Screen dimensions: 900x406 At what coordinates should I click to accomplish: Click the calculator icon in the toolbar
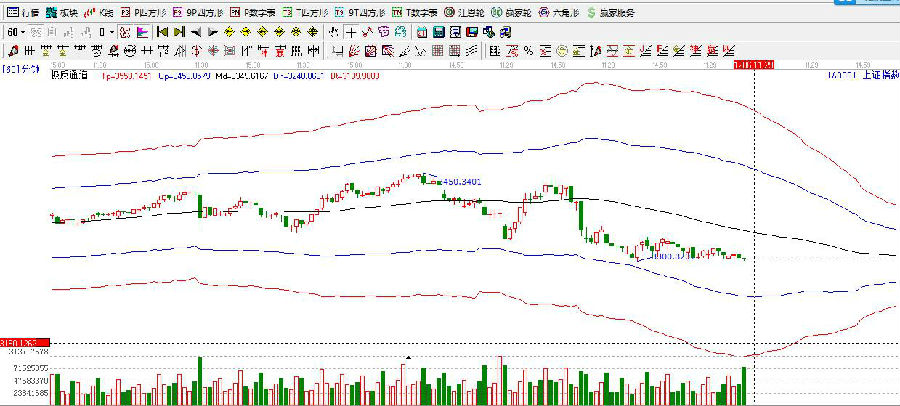pyautogui.click(x=422, y=32)
